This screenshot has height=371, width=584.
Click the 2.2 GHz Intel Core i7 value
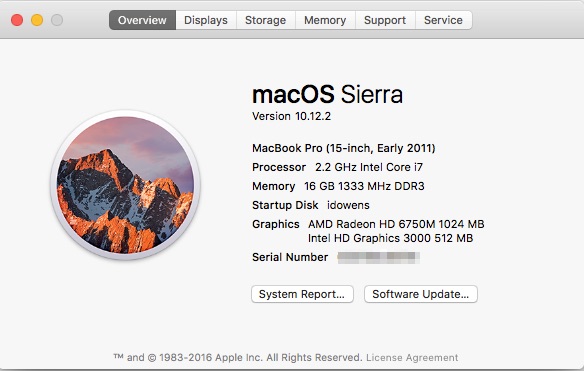pos(369,167)
